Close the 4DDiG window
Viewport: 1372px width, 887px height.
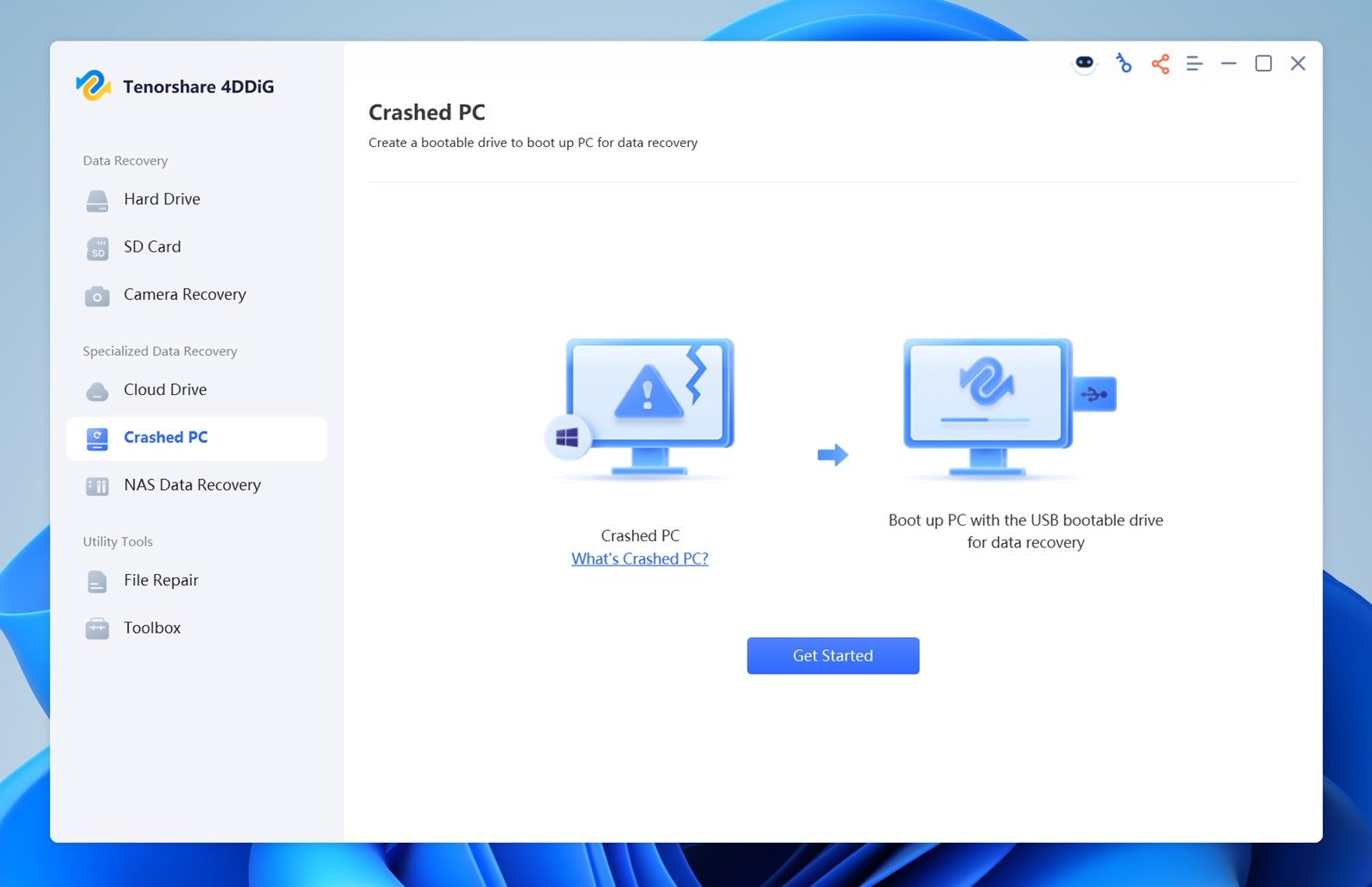(x=1298, y=63)
